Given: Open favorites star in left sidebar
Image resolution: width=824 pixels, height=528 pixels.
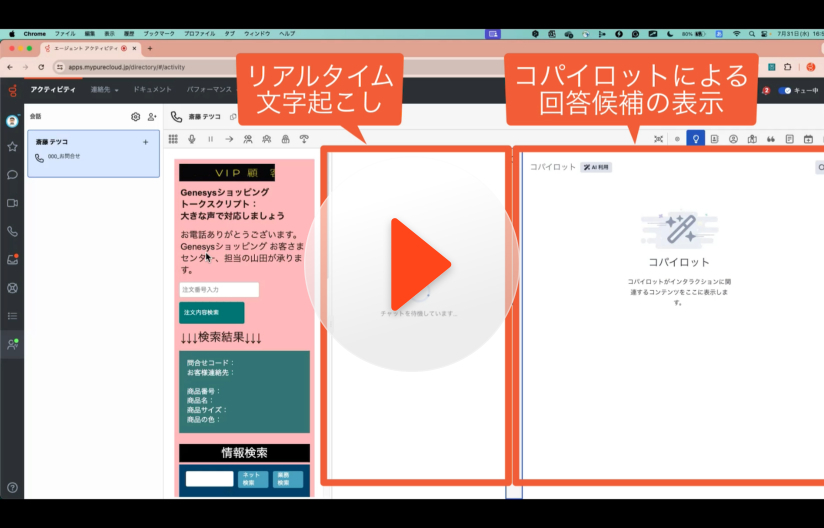Looking at the screenshot, I should [12, 147].
